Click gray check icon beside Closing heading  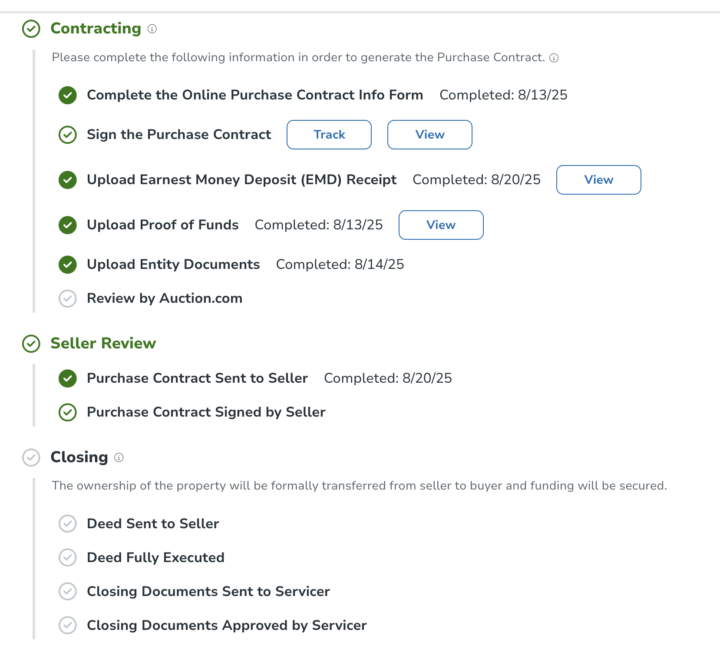point(32,458)
